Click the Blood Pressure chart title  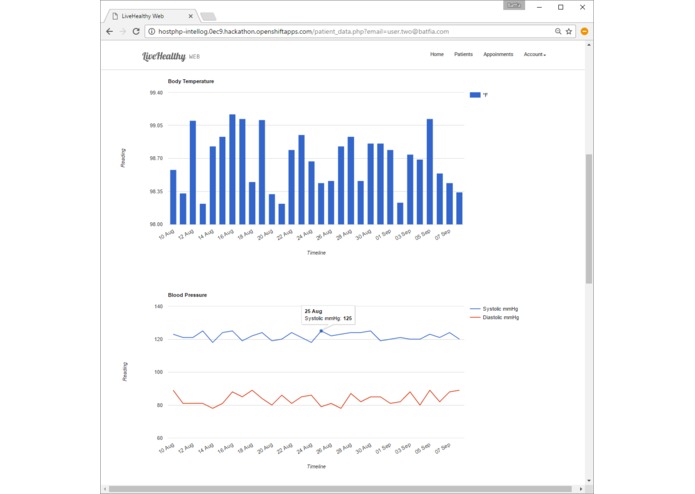point(187,295)
